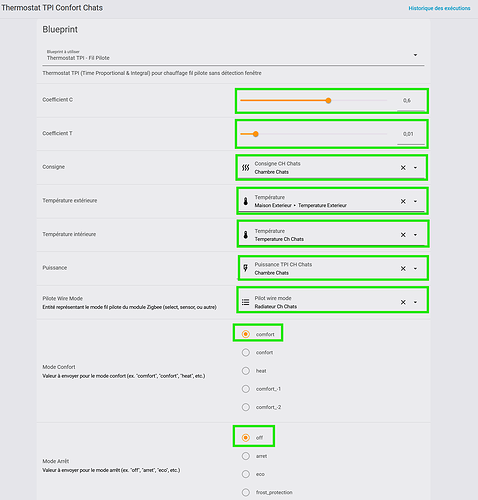Choose 'frost_protection' for Mode Arrêt
The height and width of the screenshot is (500, 478).
pyautogui.click(x=246, y=492)
